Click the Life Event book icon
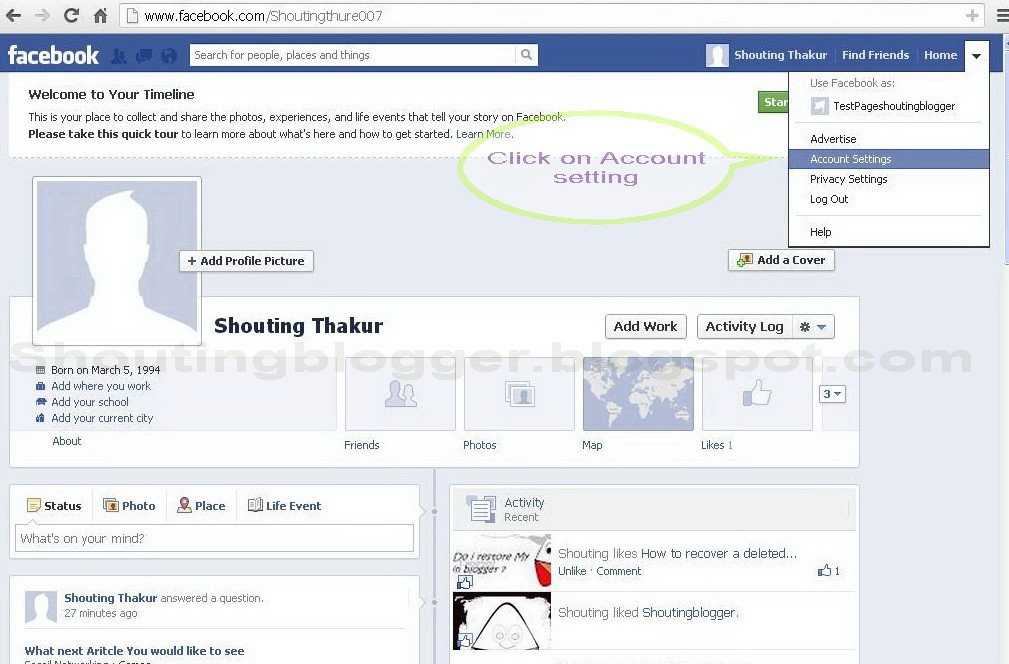The height and width of the screenshot is (664, 1009). point(255,505)
